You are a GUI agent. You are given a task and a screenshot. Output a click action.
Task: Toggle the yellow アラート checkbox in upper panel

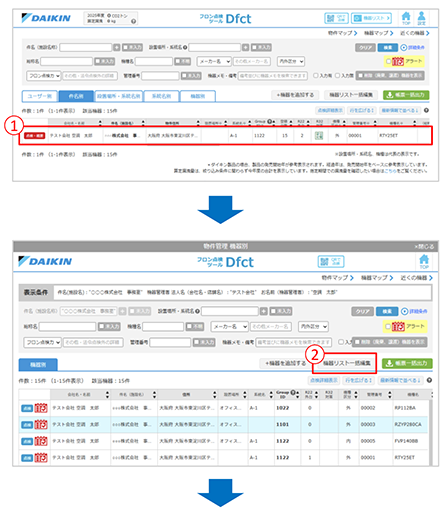pos(388,61)
